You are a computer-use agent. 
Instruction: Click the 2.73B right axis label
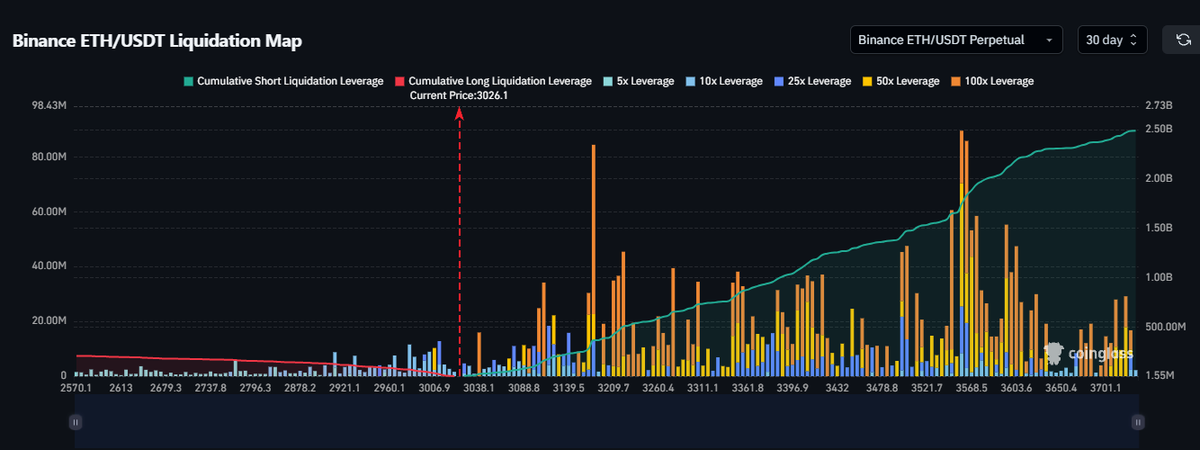1157,105
